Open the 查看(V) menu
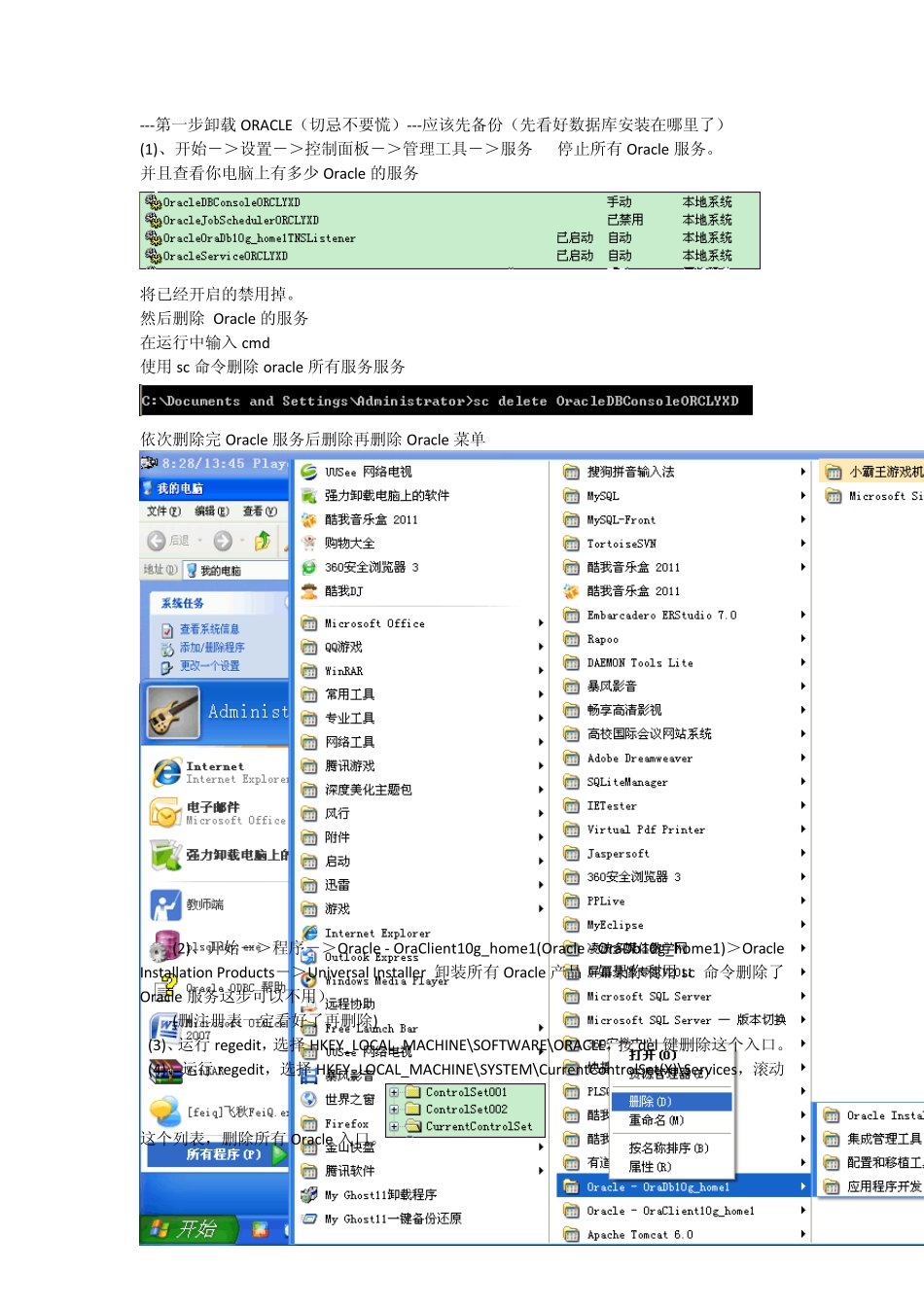Image resolution: width=924 pixels, height=1307 pixels. tap(260, 512)
